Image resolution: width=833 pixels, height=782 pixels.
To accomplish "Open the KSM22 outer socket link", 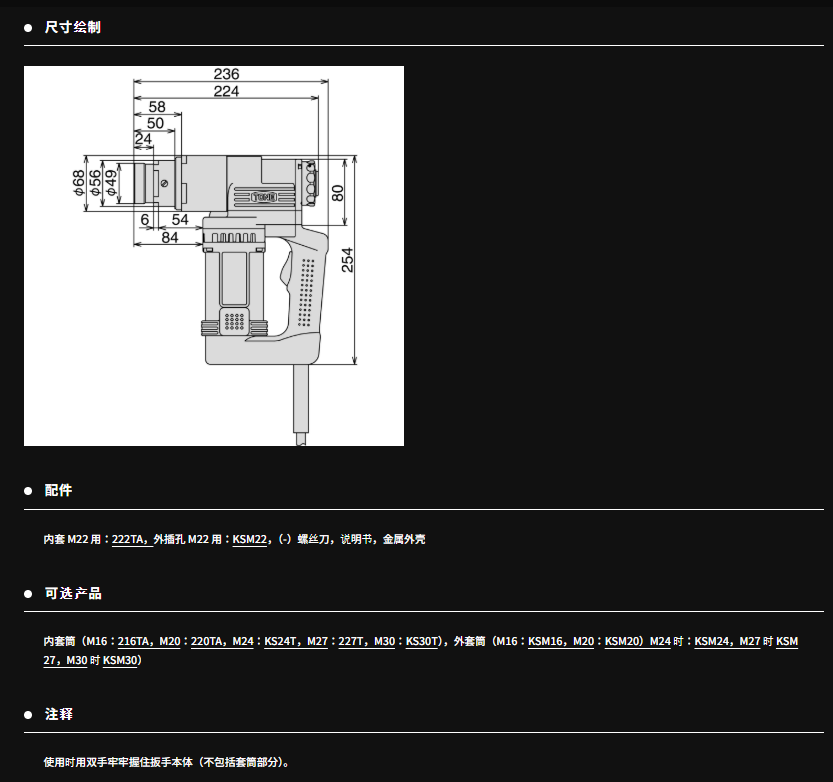I will coord(249,539).
